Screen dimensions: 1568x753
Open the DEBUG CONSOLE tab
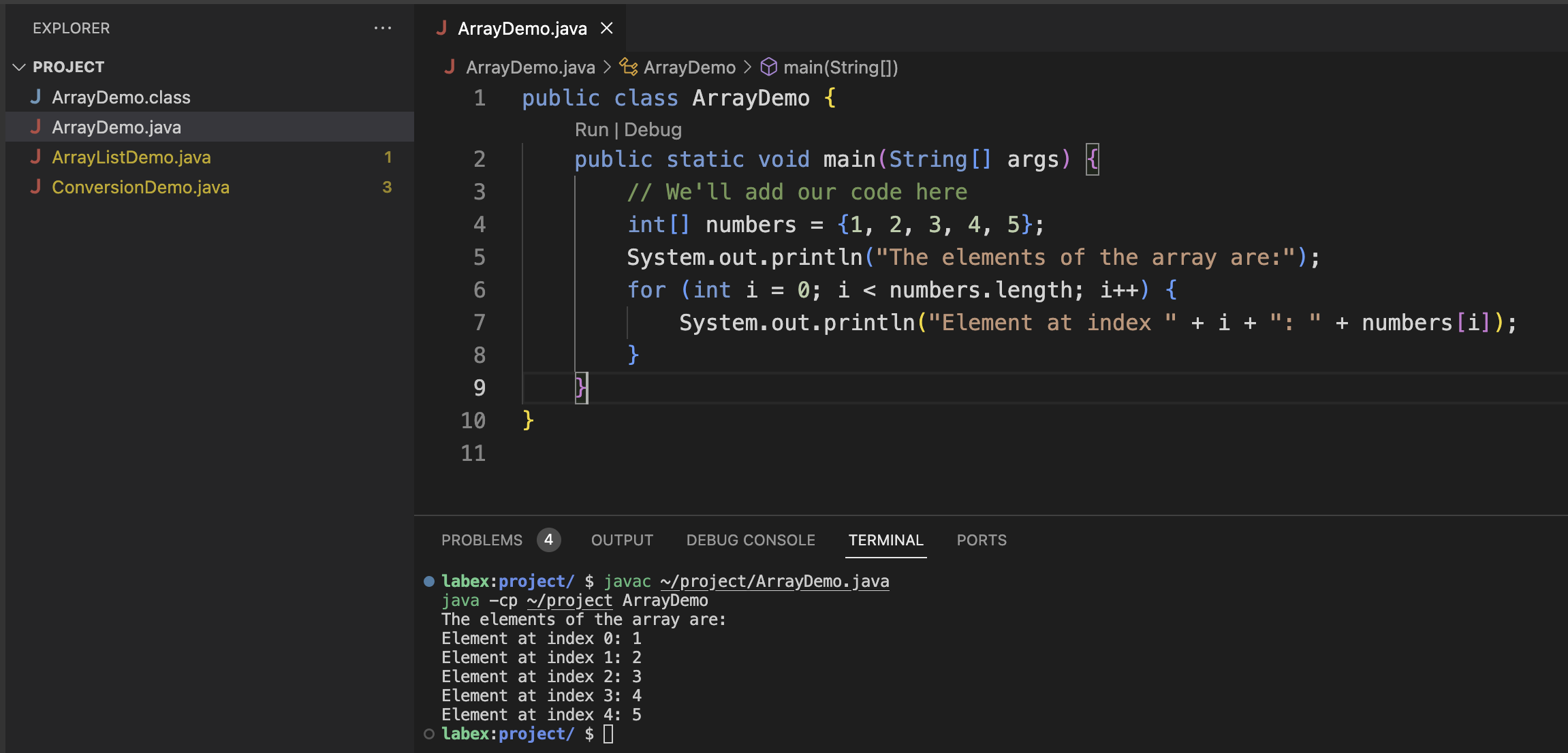tap(750, 540)
